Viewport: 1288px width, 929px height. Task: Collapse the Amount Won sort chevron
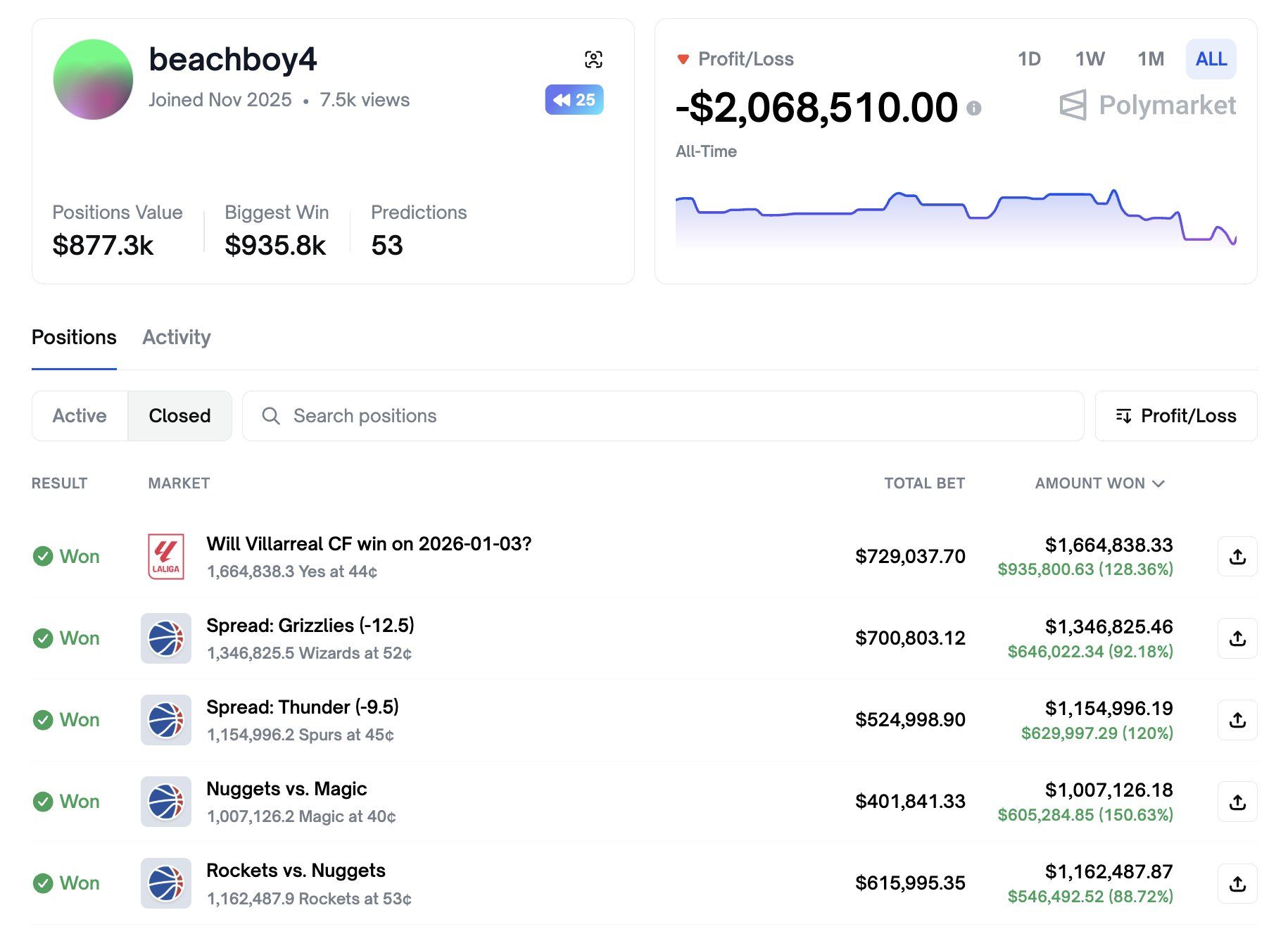point(1158,484)
